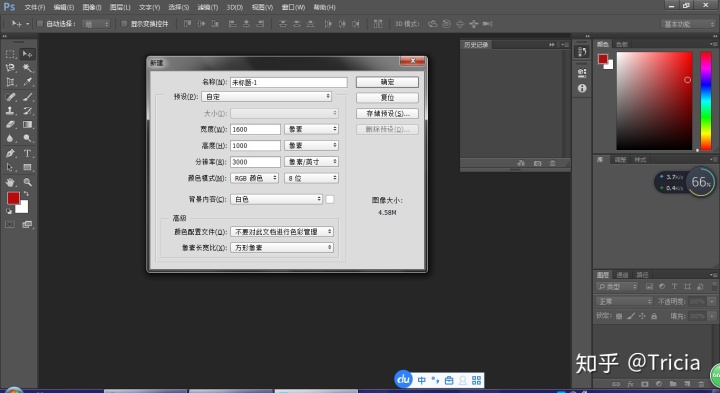720x393 pixels.
Task: Change screen mode from toolbox
Action: point(28,225)
